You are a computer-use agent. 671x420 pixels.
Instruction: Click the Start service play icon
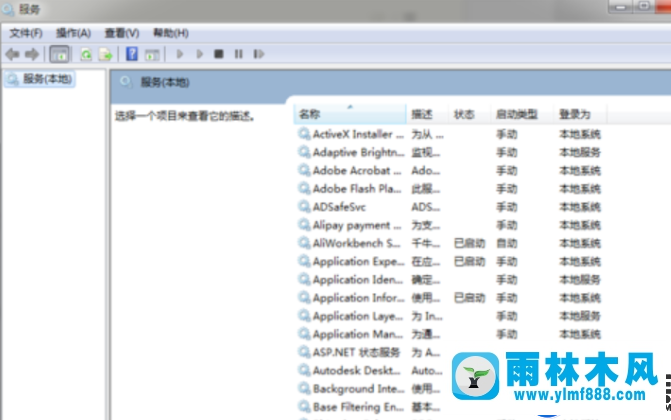pyautogui.click(x=180, y=54)
